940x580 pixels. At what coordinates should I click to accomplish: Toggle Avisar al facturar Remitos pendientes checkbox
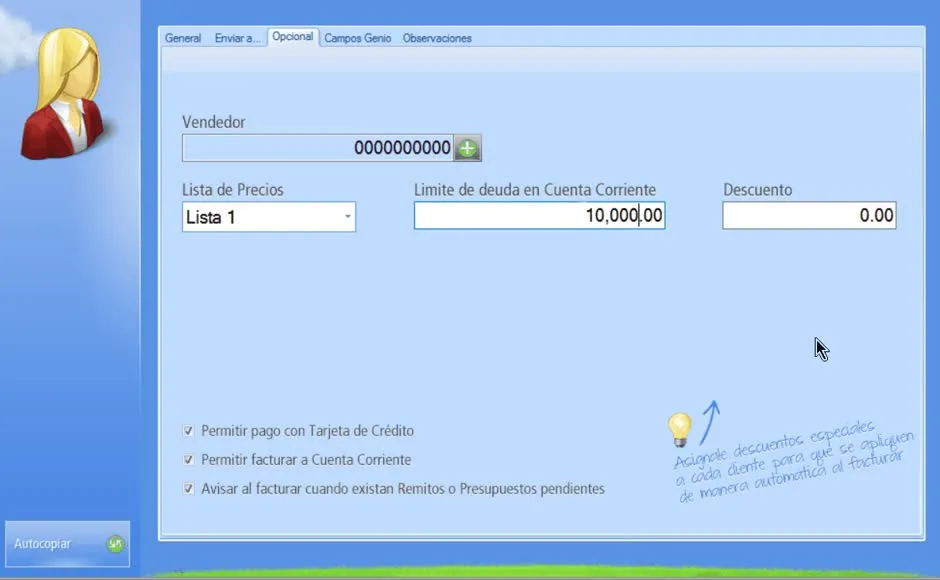188,488
